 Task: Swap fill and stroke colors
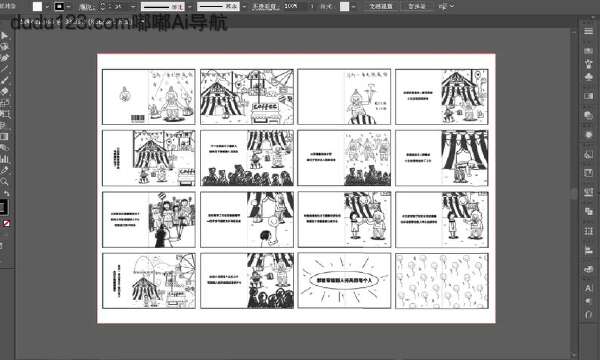pos(6,194)
